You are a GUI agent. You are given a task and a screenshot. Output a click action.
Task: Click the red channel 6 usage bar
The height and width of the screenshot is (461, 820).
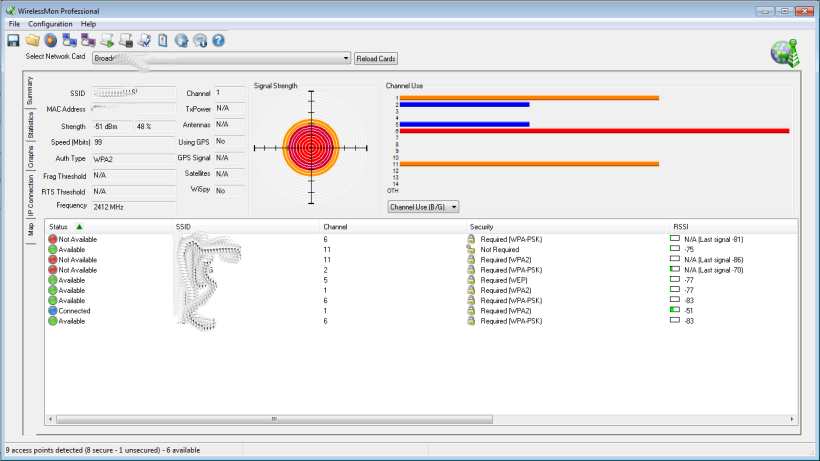[x=594, y=131]
